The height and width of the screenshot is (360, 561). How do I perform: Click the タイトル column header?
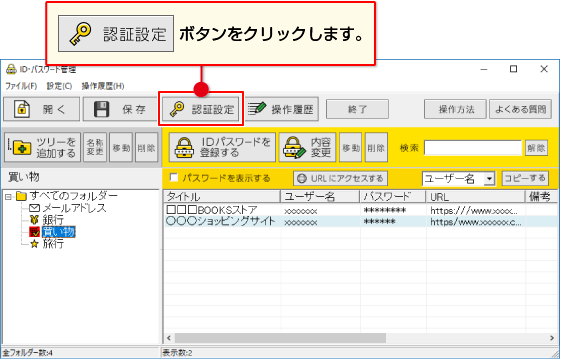[222, 196]
